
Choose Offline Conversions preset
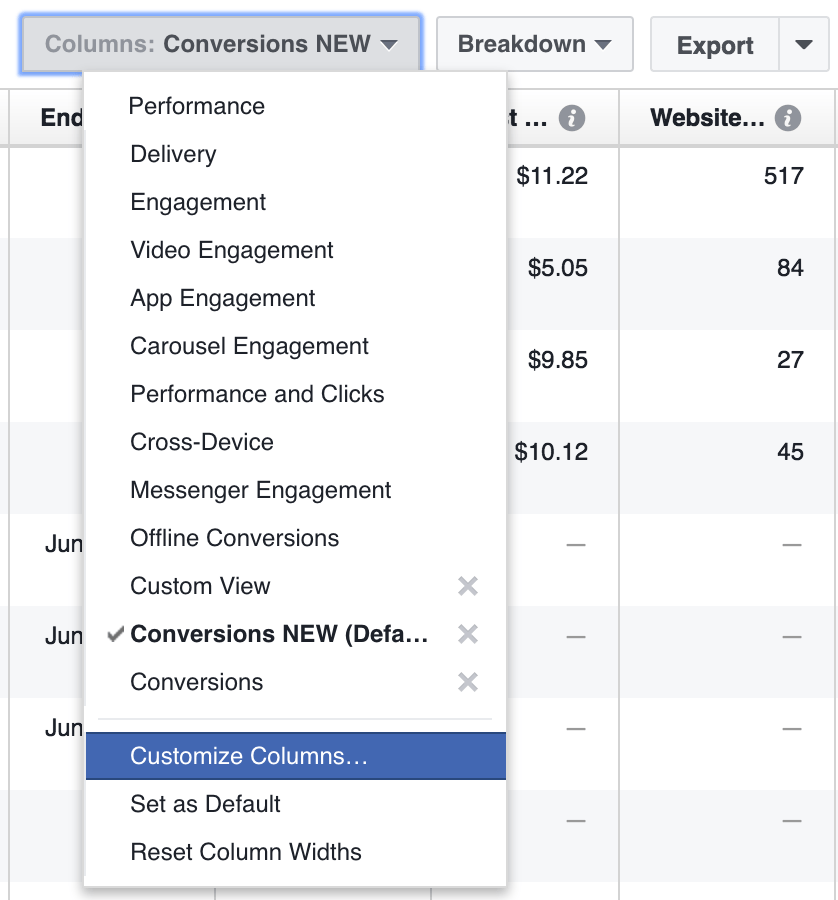pyautogui.click(x=296, y=538)
